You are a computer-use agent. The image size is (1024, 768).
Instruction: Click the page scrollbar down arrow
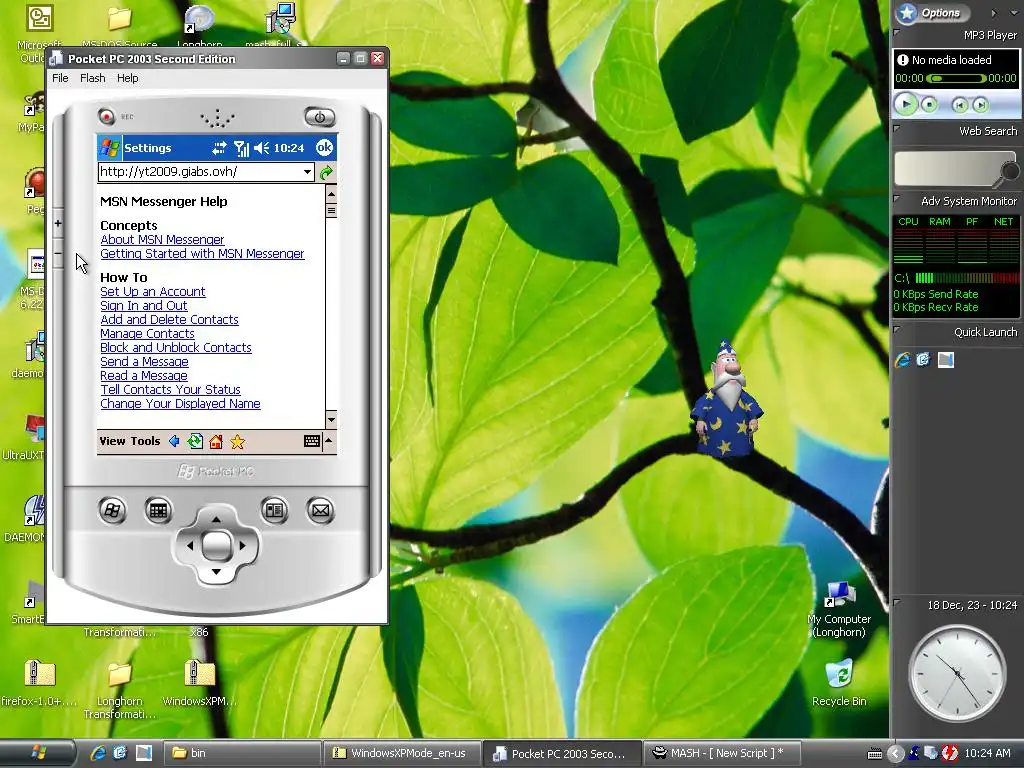pos(331,420)
